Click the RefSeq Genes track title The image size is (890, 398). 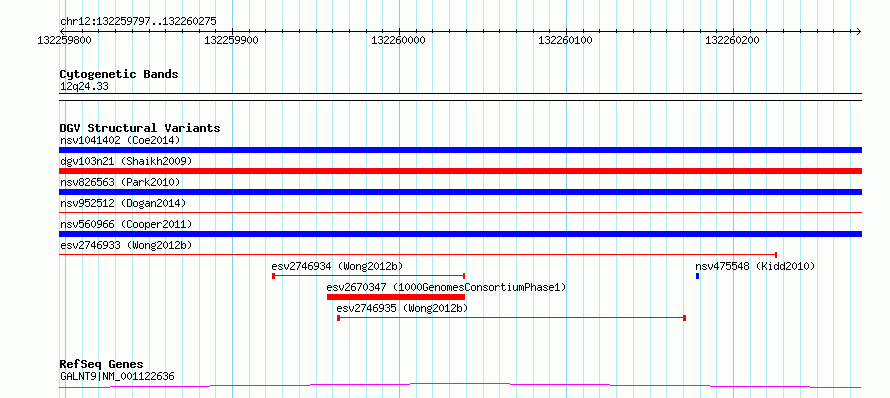[101, 364]
